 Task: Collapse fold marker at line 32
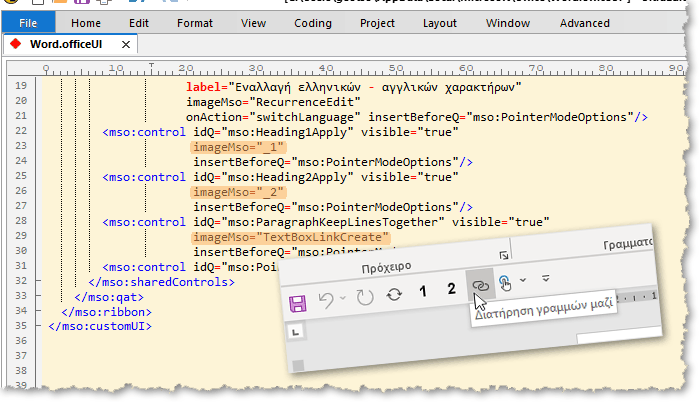click(x=38, y=281)
